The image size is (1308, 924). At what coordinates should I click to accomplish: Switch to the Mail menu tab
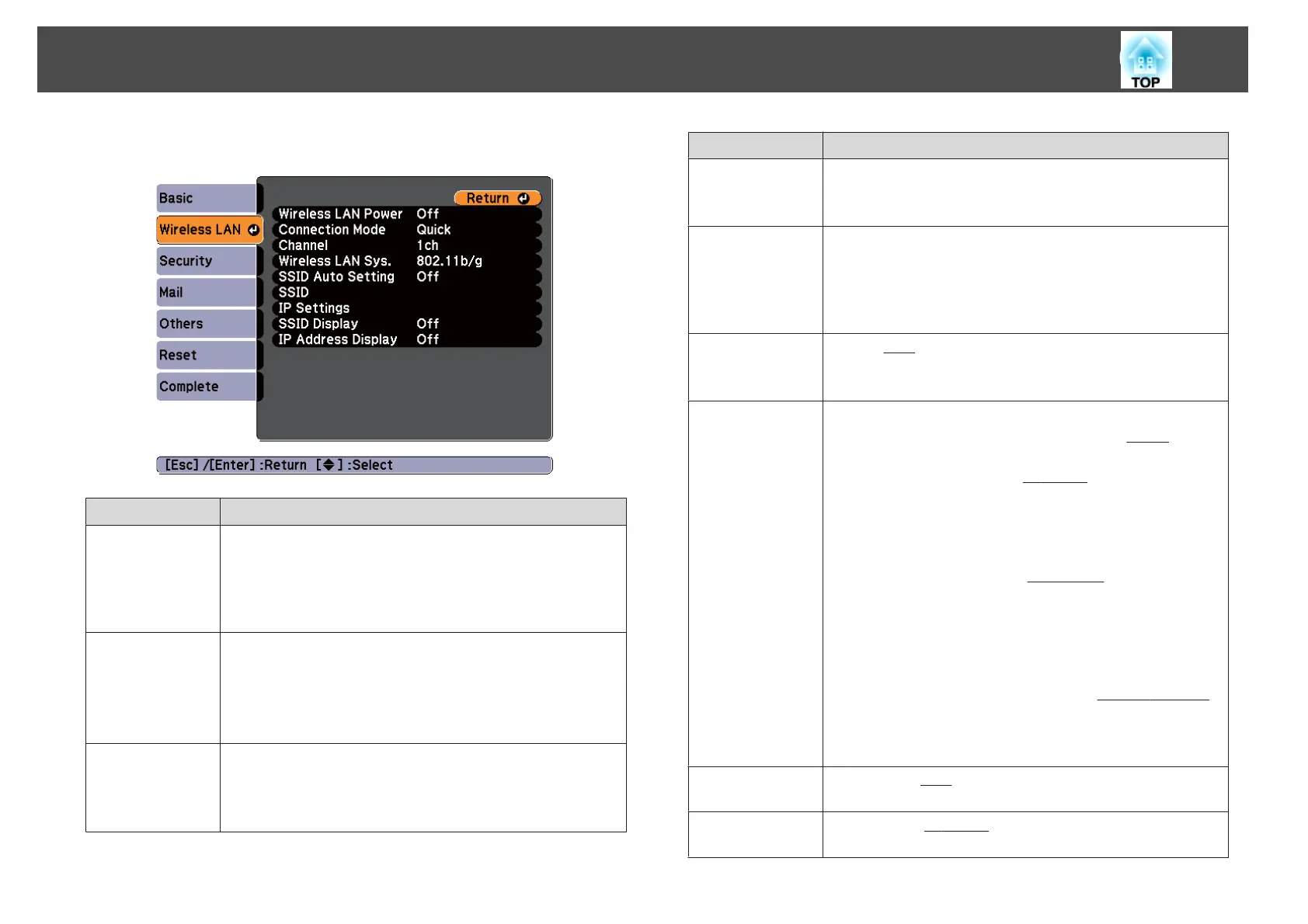click(207, 293)
